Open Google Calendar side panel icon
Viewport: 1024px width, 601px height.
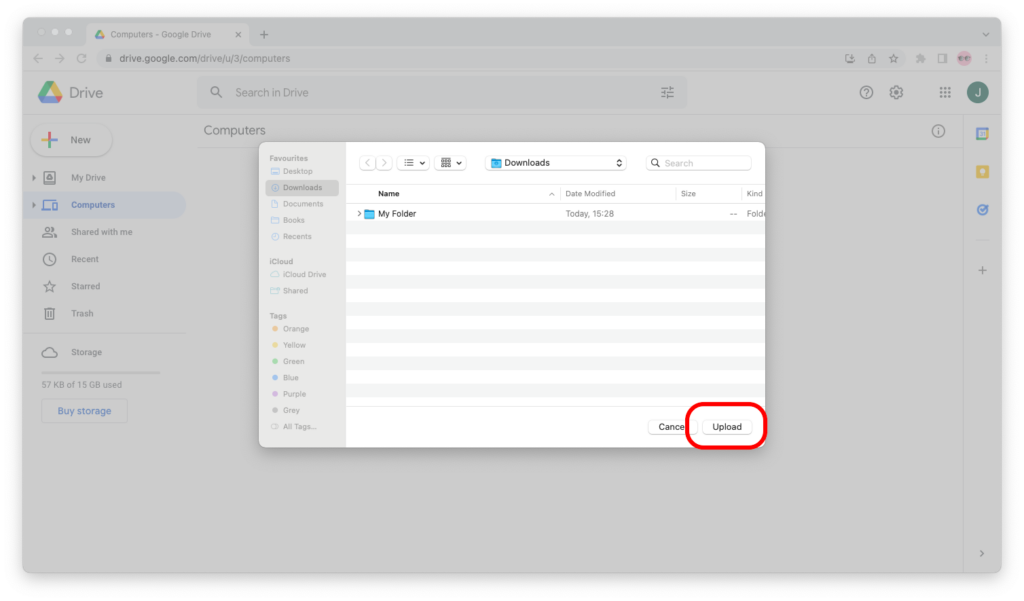pos(982,134)
